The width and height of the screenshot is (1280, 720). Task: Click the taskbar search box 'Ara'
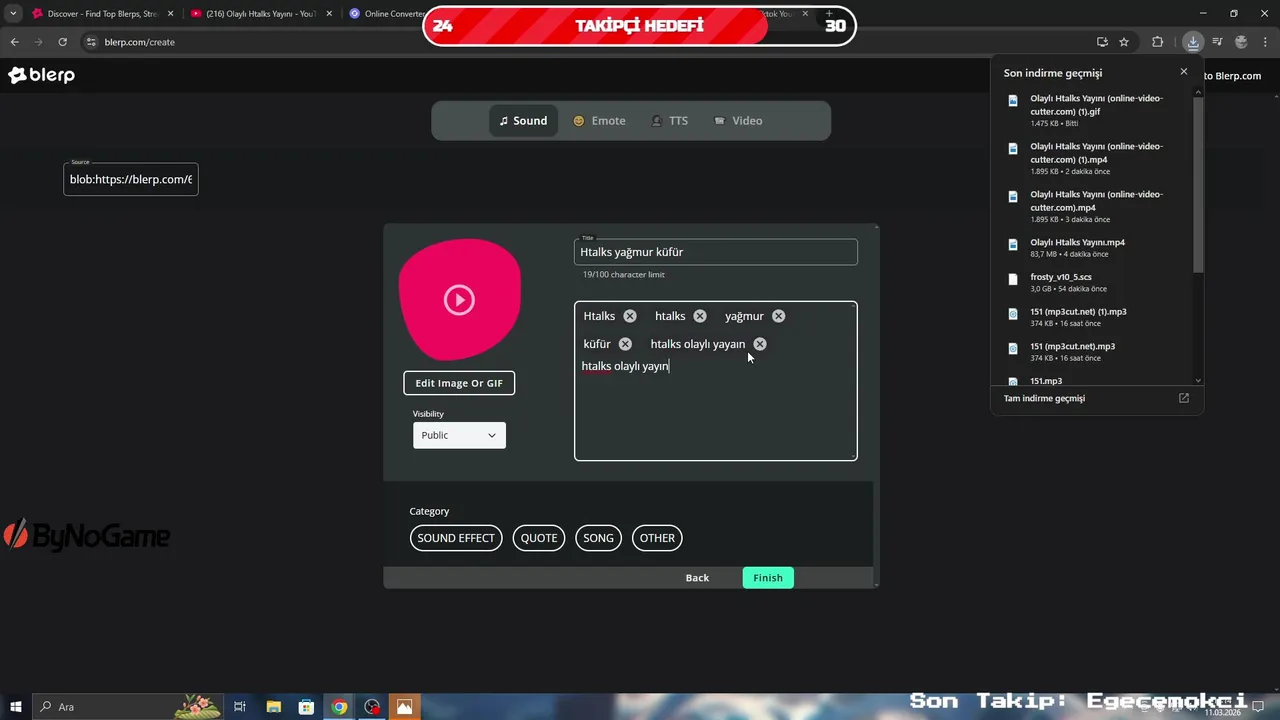point(130,707)
